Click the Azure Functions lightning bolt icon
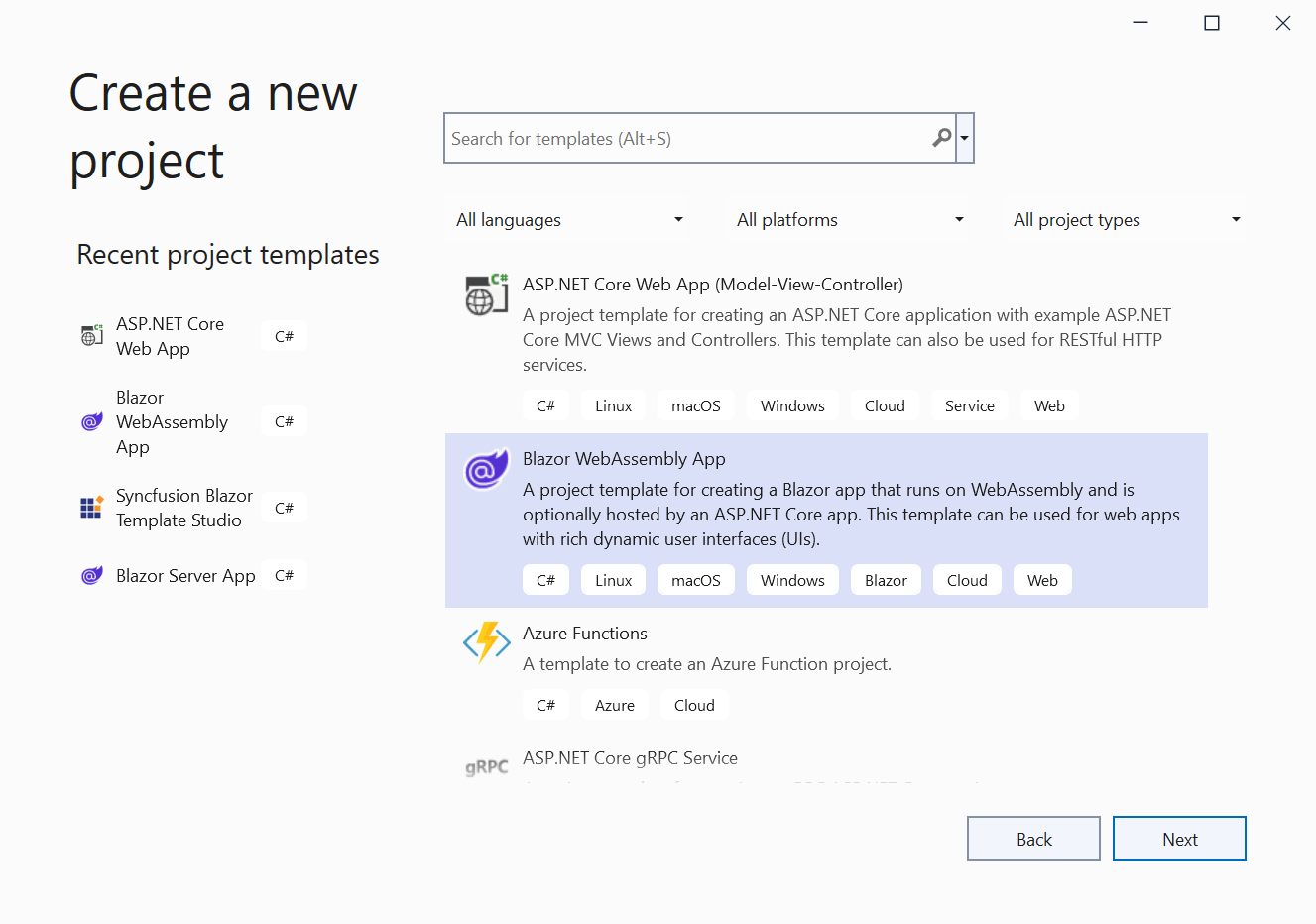Image resolution: width=1316 pixels, height=924 pixels. pos(486,642)
